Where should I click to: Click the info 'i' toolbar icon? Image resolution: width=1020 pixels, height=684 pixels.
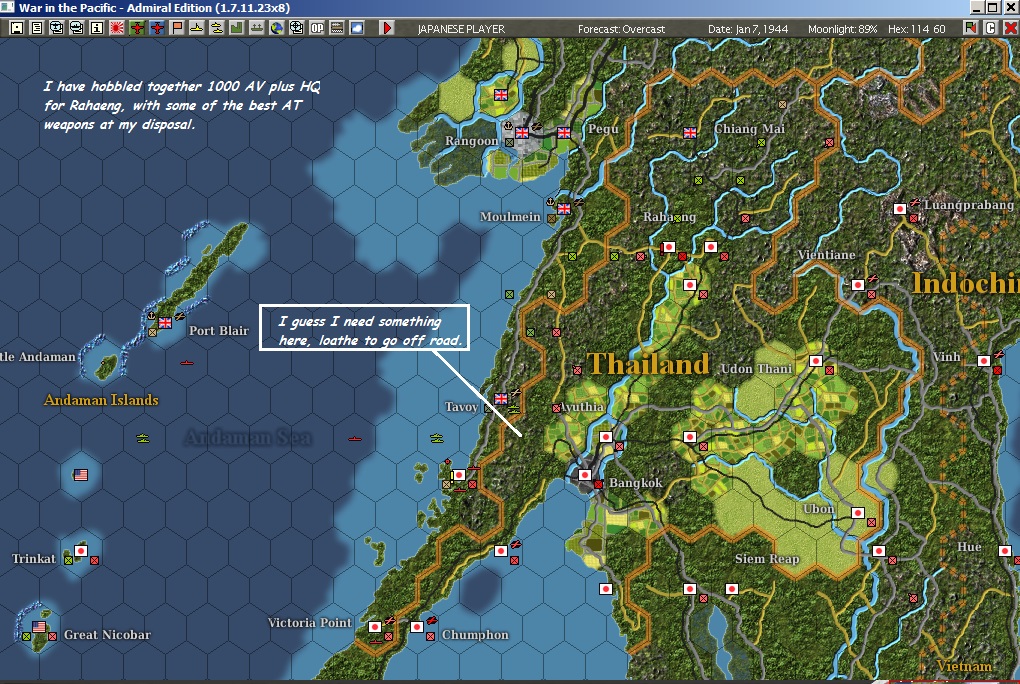[x=97, y=28]
